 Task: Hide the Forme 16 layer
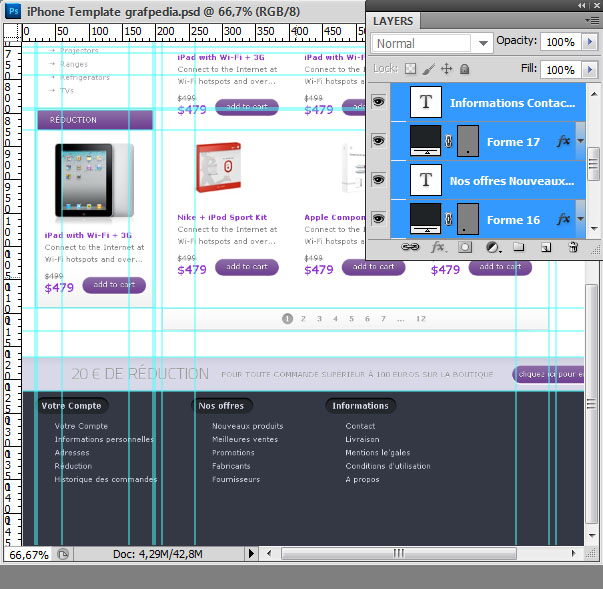click(378, 219)
